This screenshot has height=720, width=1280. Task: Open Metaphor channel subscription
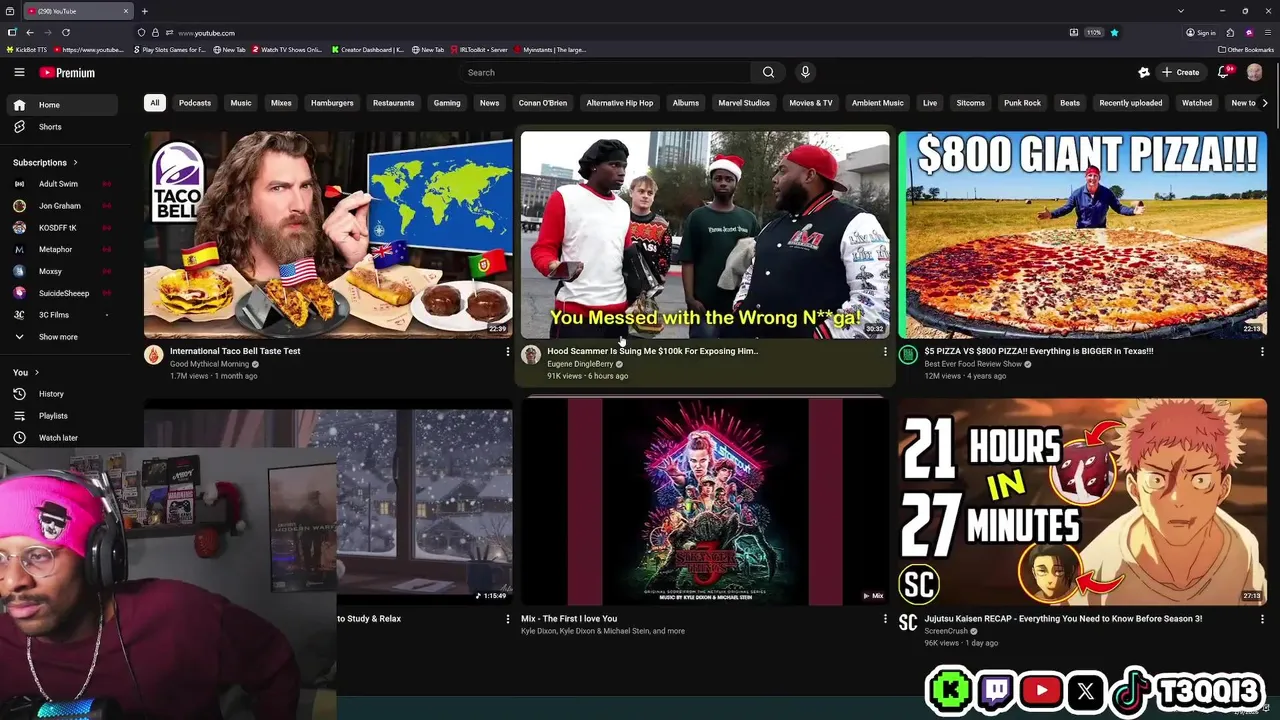61,250
